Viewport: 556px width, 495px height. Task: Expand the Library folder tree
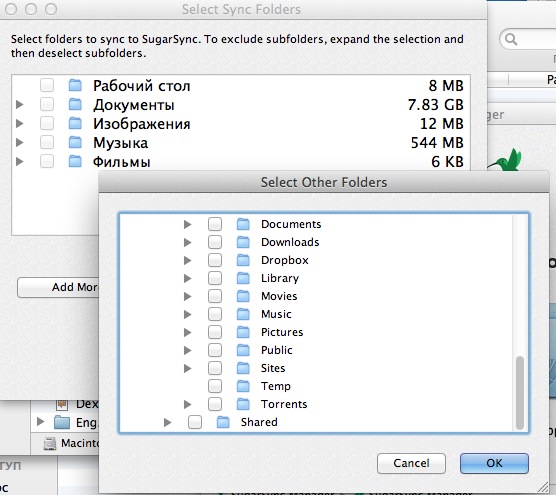[188, 278]
